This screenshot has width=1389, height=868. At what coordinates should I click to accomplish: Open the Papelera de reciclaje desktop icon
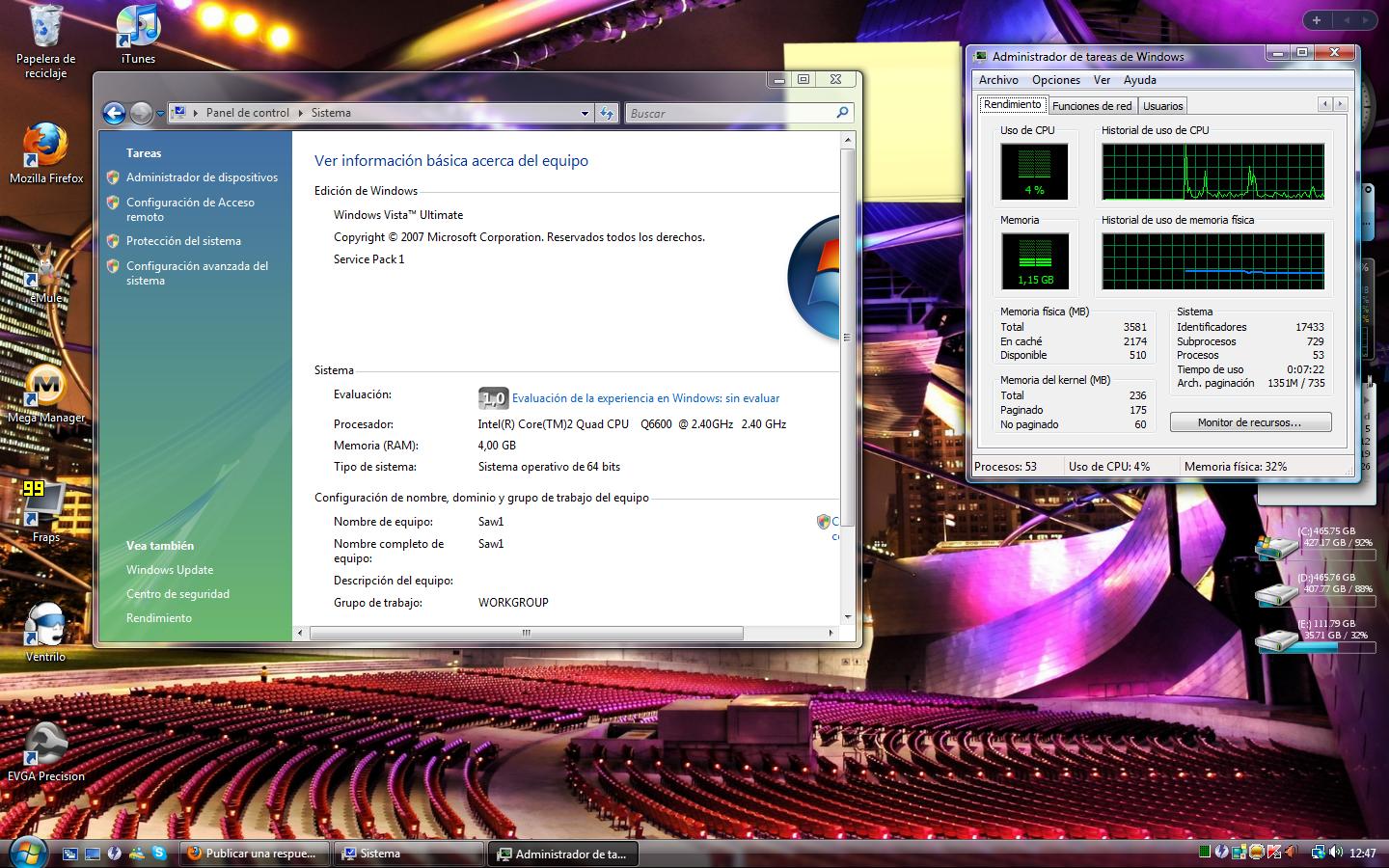(x=45, y=42)
